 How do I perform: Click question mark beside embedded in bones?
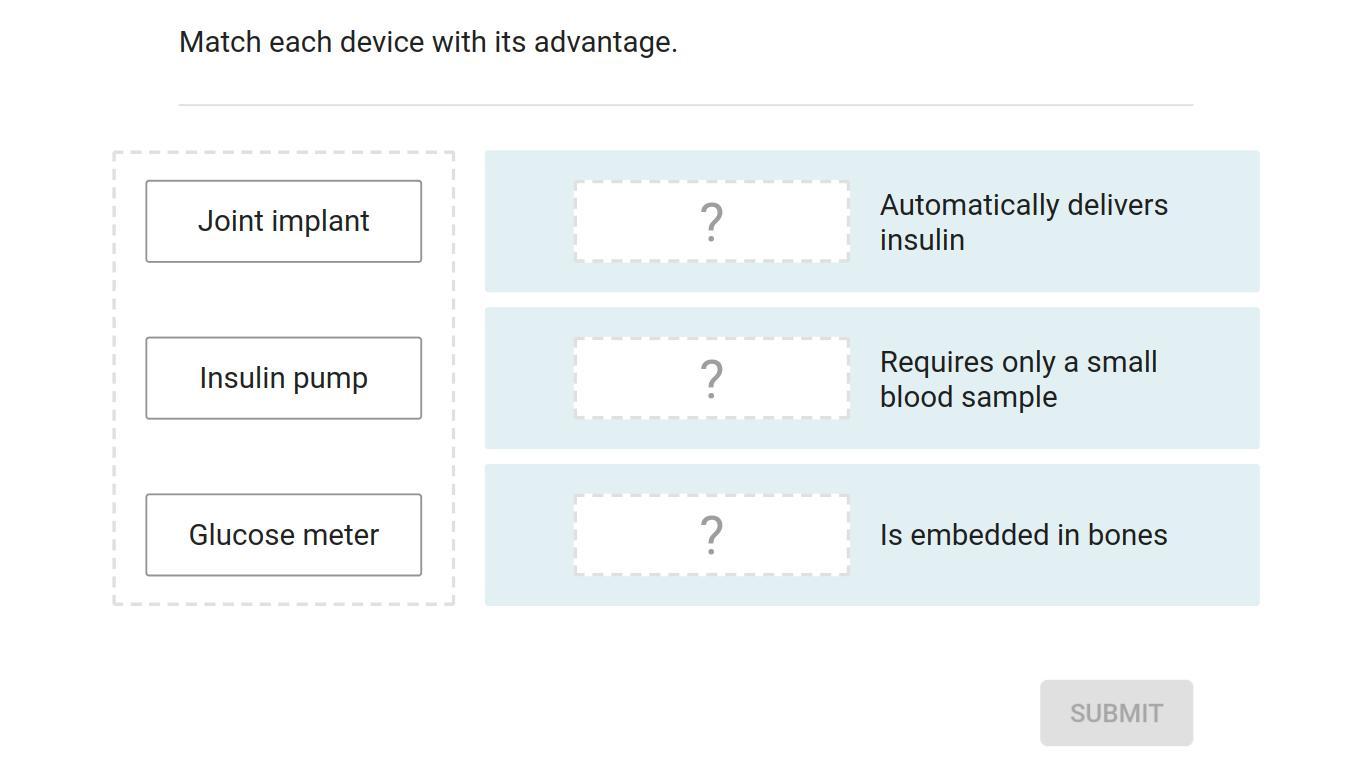point(711,535)
